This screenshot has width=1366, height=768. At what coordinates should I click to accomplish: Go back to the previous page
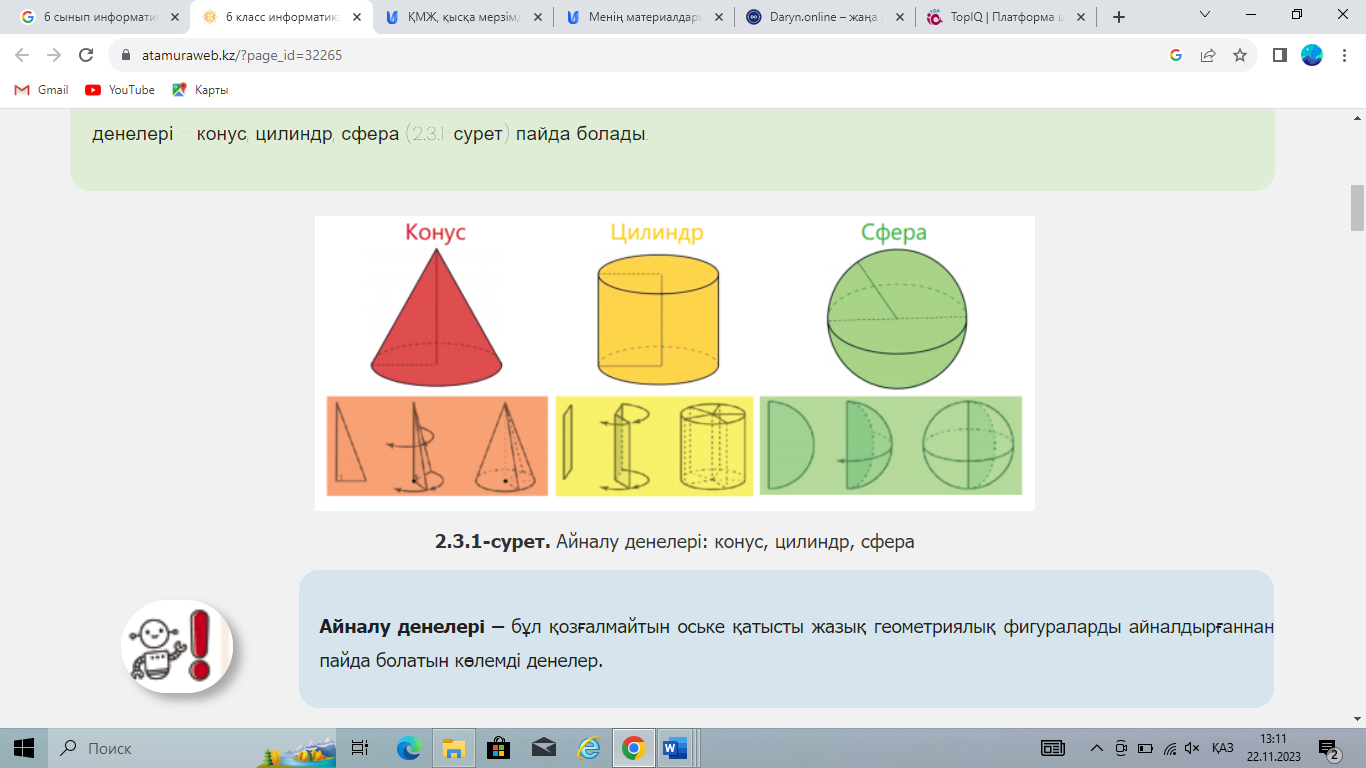22,56
